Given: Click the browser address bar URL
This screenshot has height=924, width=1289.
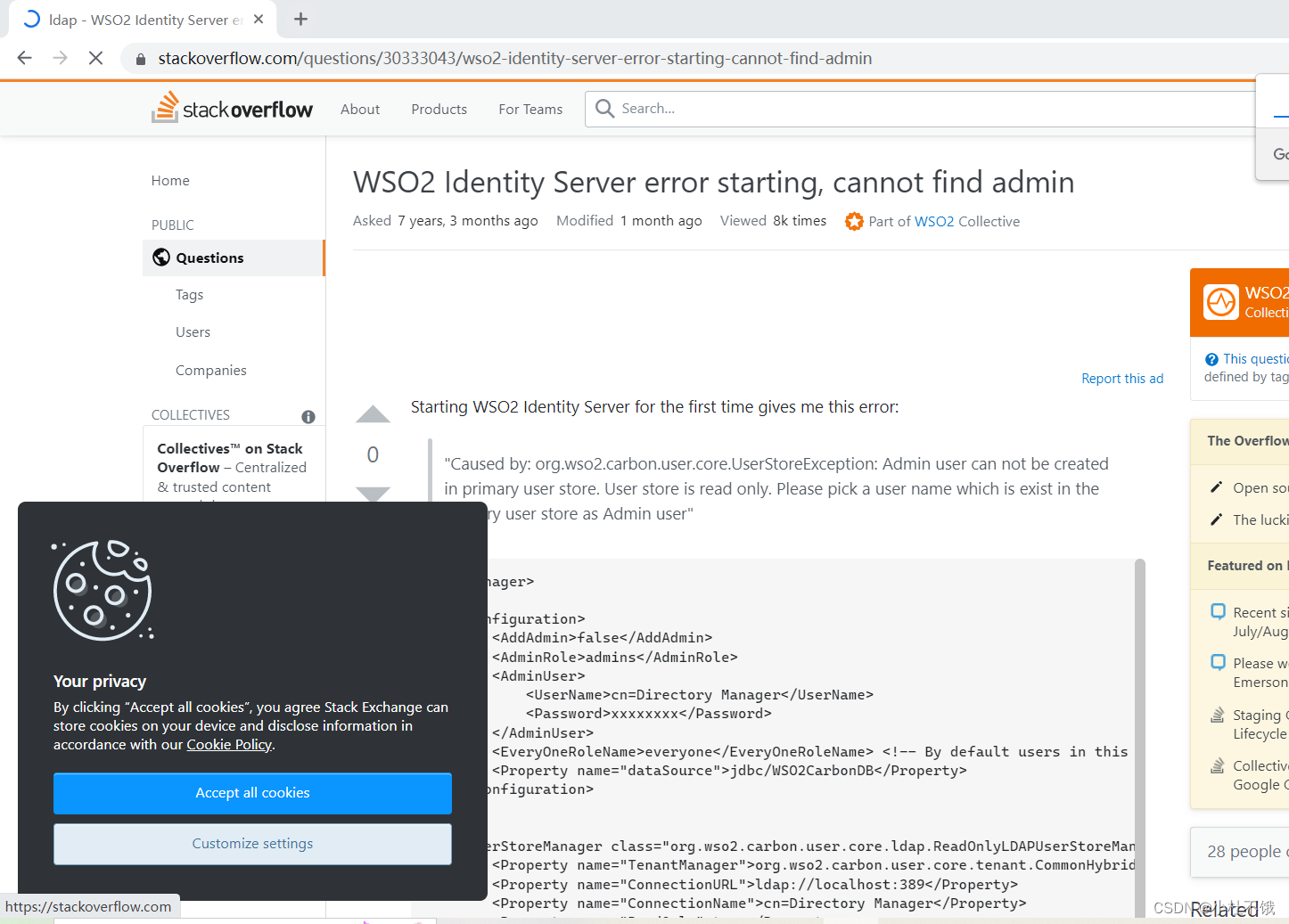Looking at the screenshot, I should 515,59.
